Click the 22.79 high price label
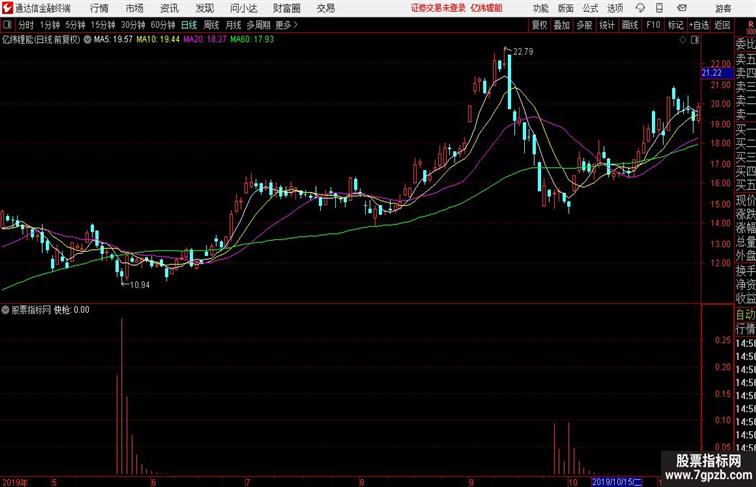 (523, 52)
